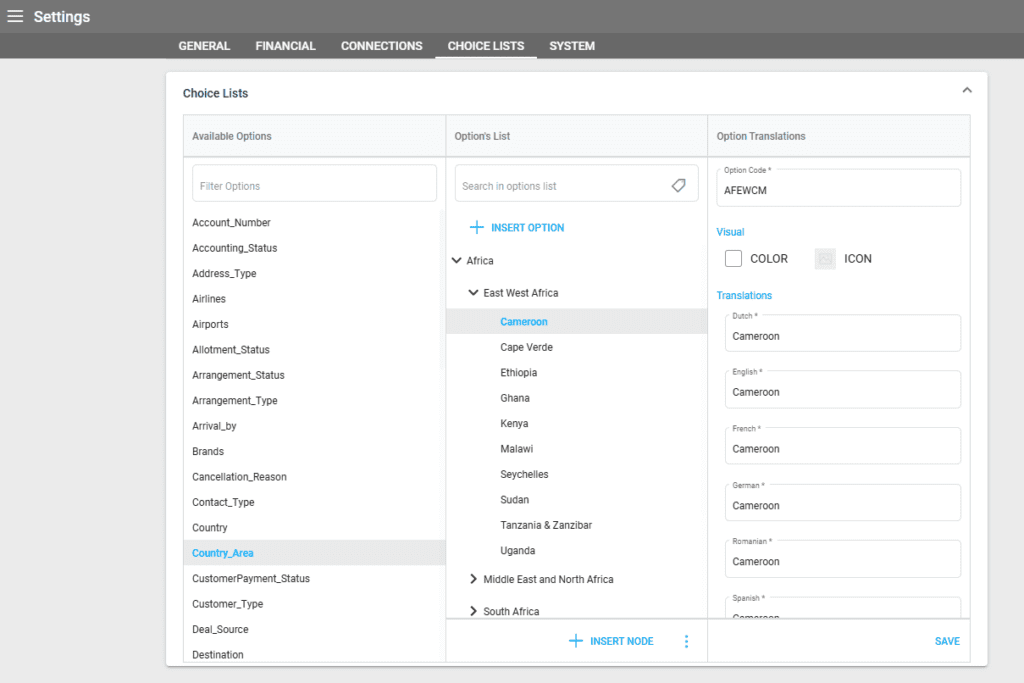Image resolution: width=1024 pixels, height=683 pixels.
Task: Collapse the Choice Lists panel
Action: click(966, 91)
